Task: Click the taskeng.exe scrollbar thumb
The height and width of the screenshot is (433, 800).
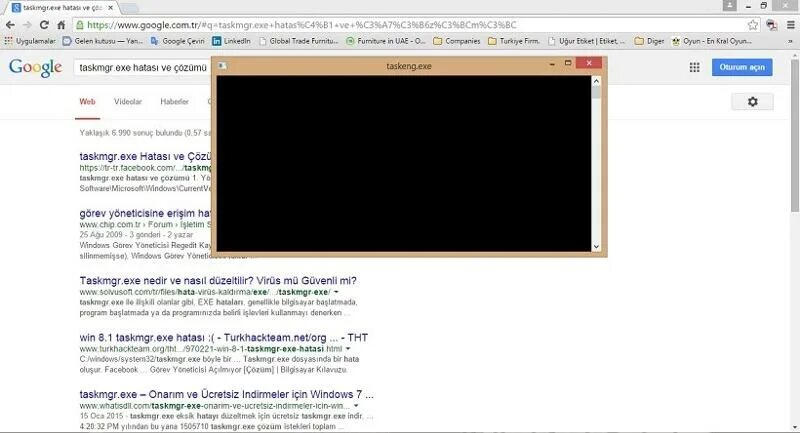Action: (596, 92)
